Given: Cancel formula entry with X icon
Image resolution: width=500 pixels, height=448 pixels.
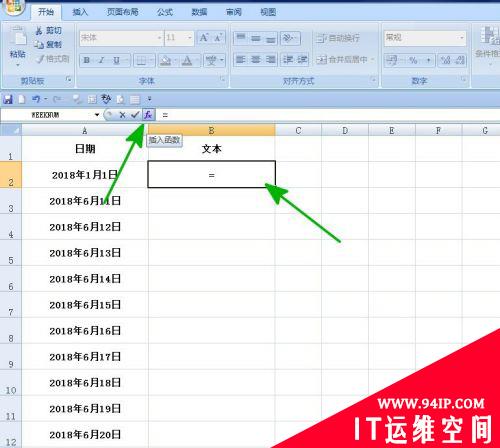Looking at the screenshot, I should [122, 115].
